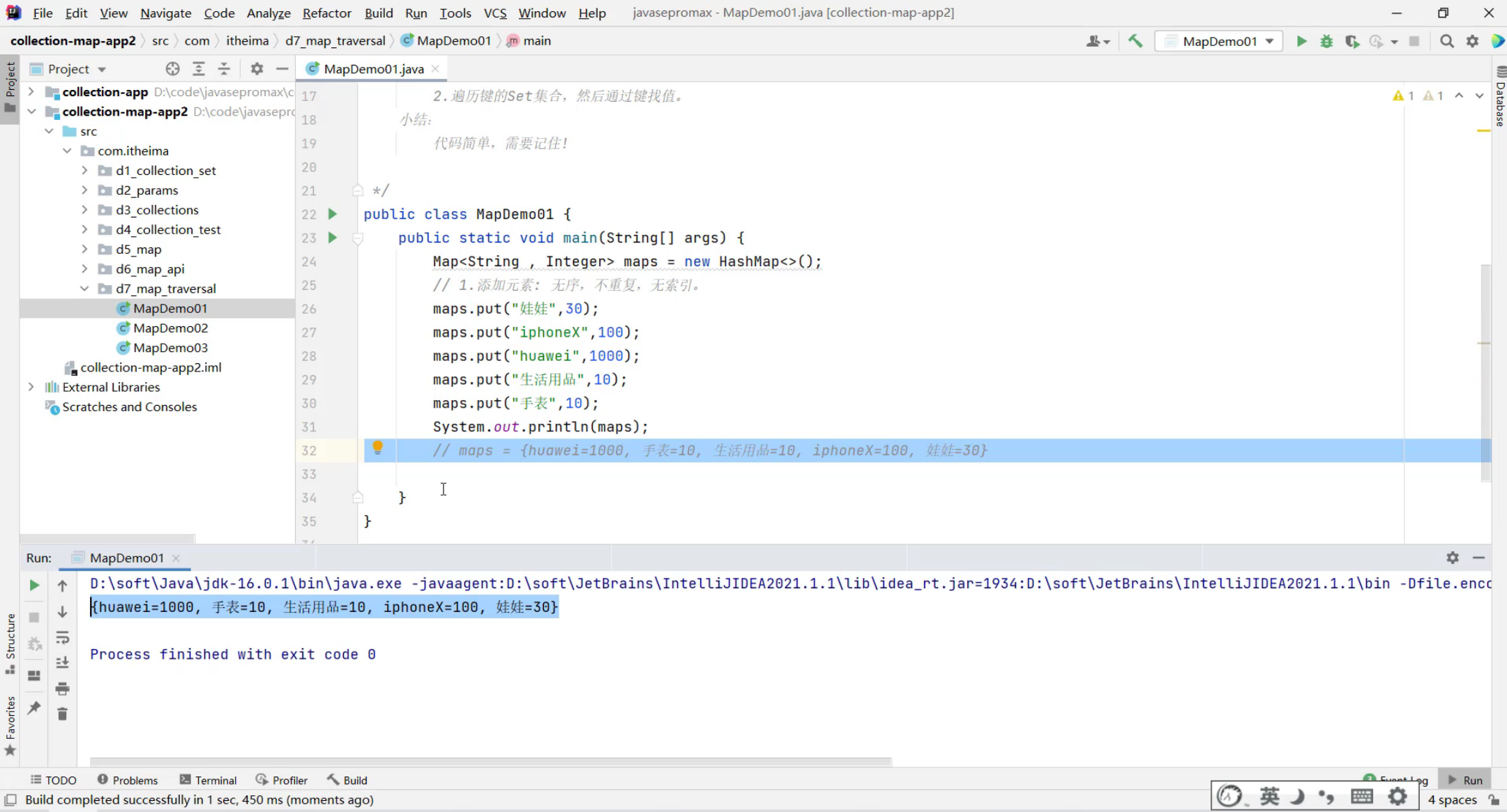
Task: Click Select Opened File target icon
Action: pyautogui.click(x=172, y=68)
